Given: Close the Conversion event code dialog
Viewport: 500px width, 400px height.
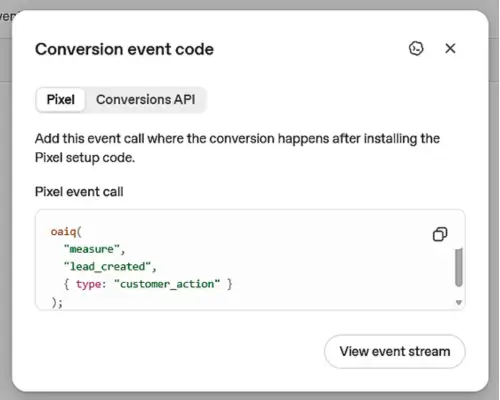Looking at the screenshot, I should click(x=450, y=49).
